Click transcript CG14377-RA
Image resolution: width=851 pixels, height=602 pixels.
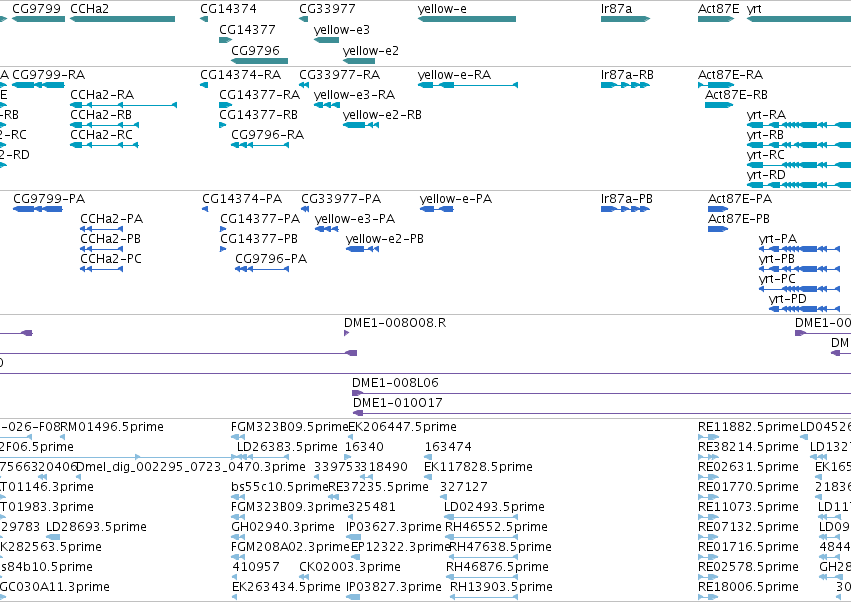(x=226, y=105)
